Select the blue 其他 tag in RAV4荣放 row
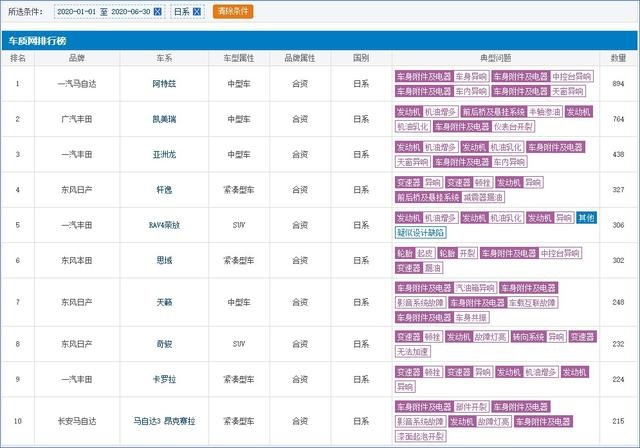The image size is (640, 448). (x=586, y=218)
